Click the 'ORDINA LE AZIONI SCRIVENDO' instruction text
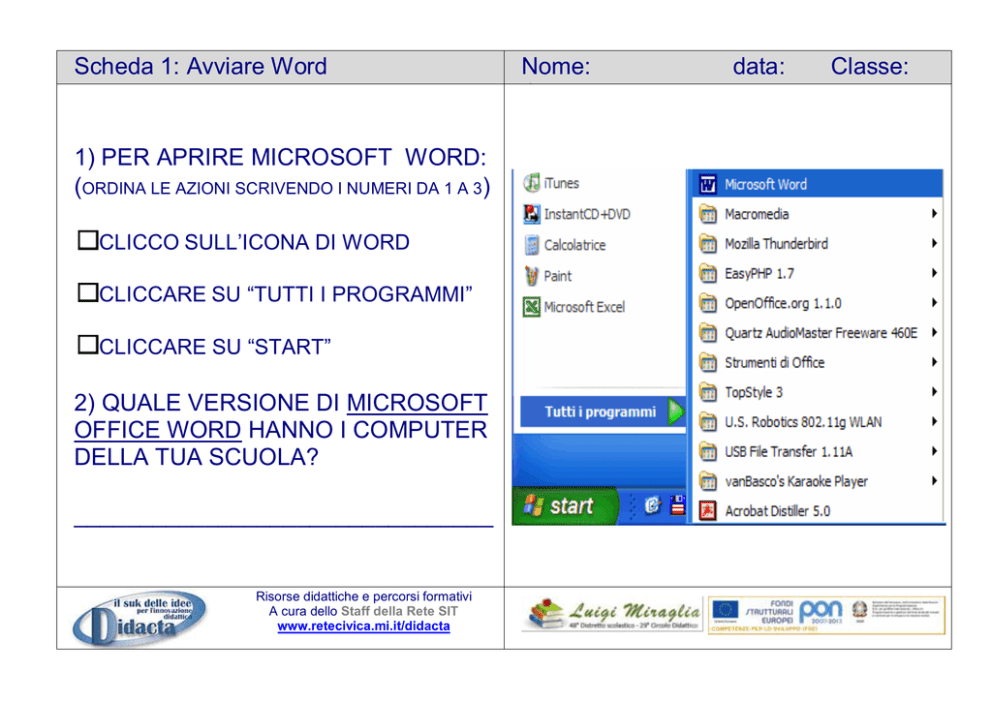Screen dimensions: 992x702 282,188
